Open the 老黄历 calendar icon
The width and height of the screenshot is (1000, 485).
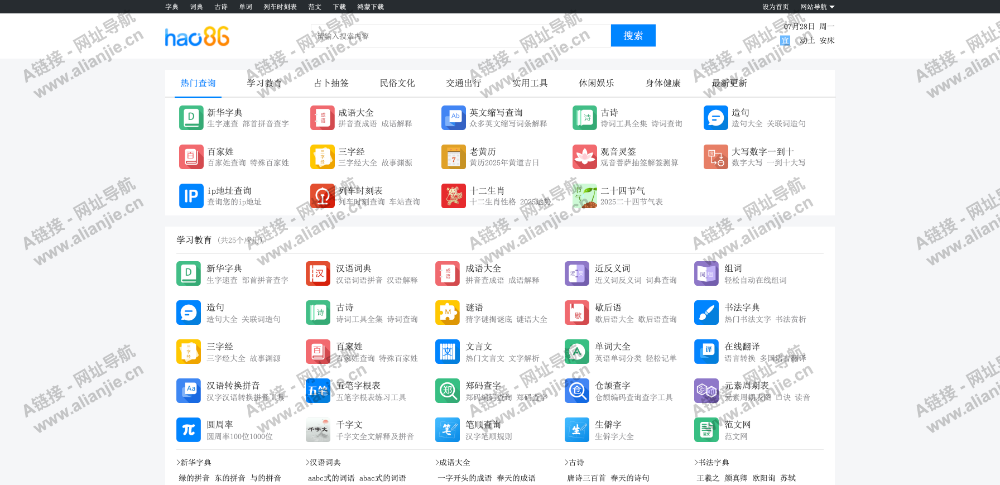453,157
